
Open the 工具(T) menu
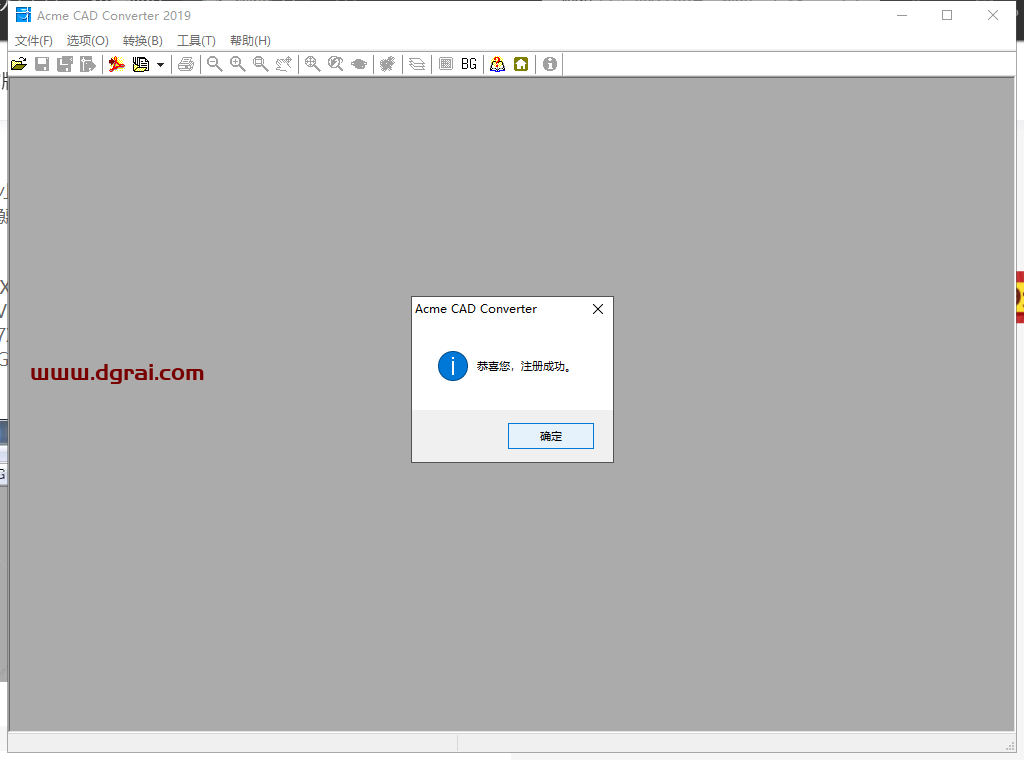point(196,40)
